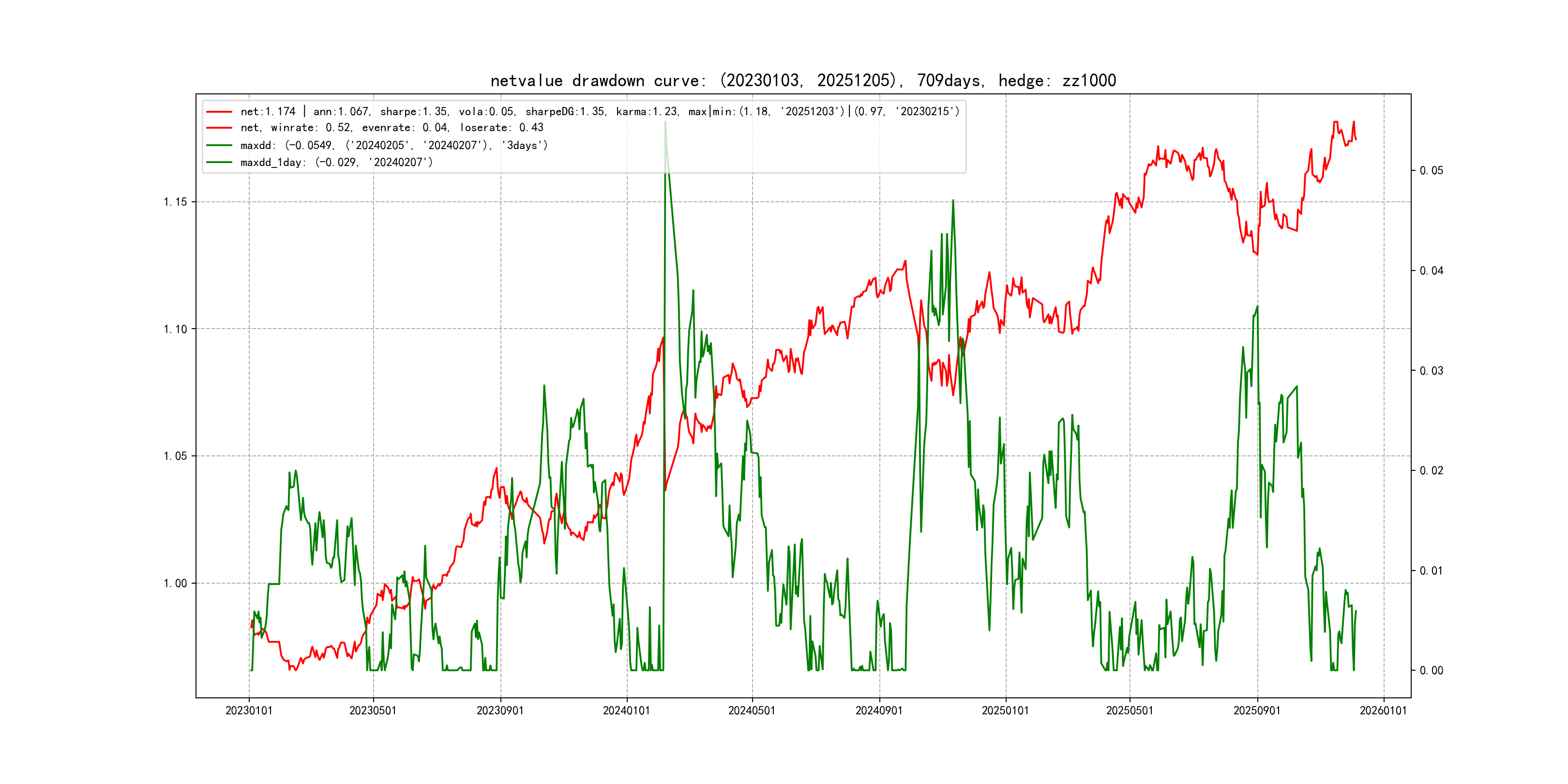Click the 20260101 x-axis tick label
The height and width of the screenshot is (784, 1568).
click(x=1384, y=710)
